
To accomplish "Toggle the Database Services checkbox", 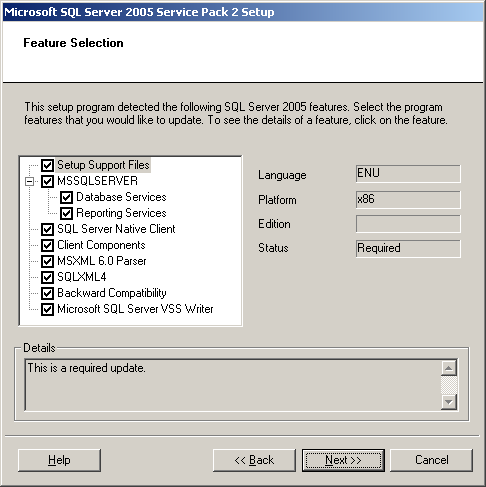I will [66, 197].
